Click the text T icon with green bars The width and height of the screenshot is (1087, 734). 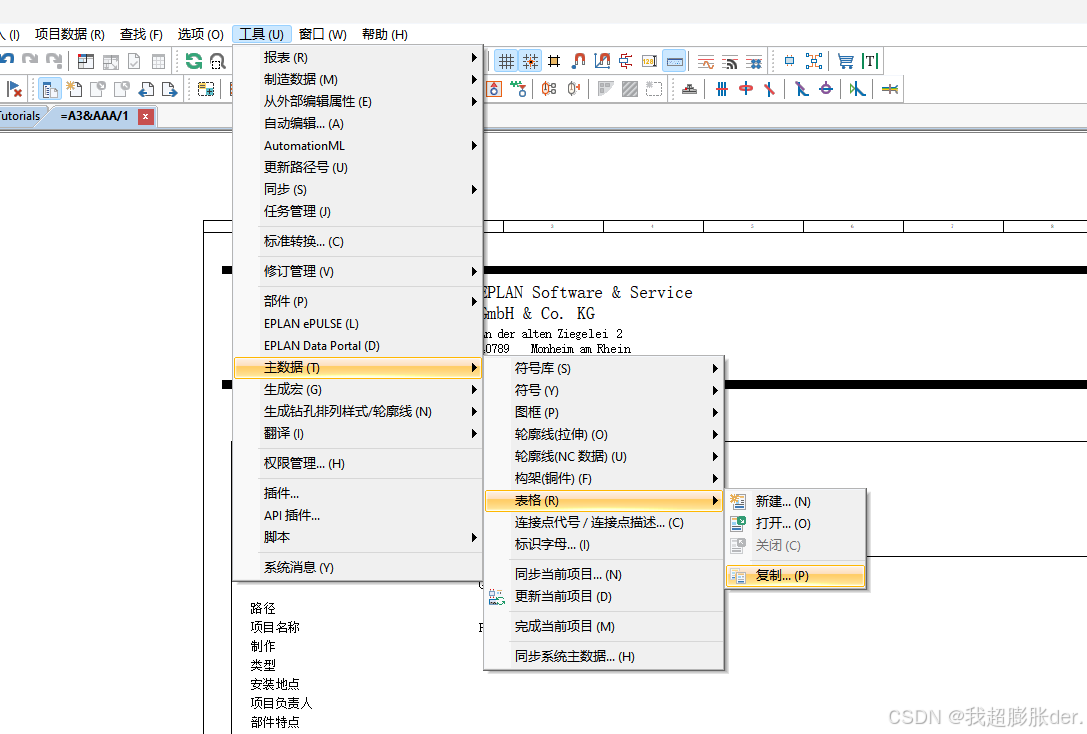(869, 61)
